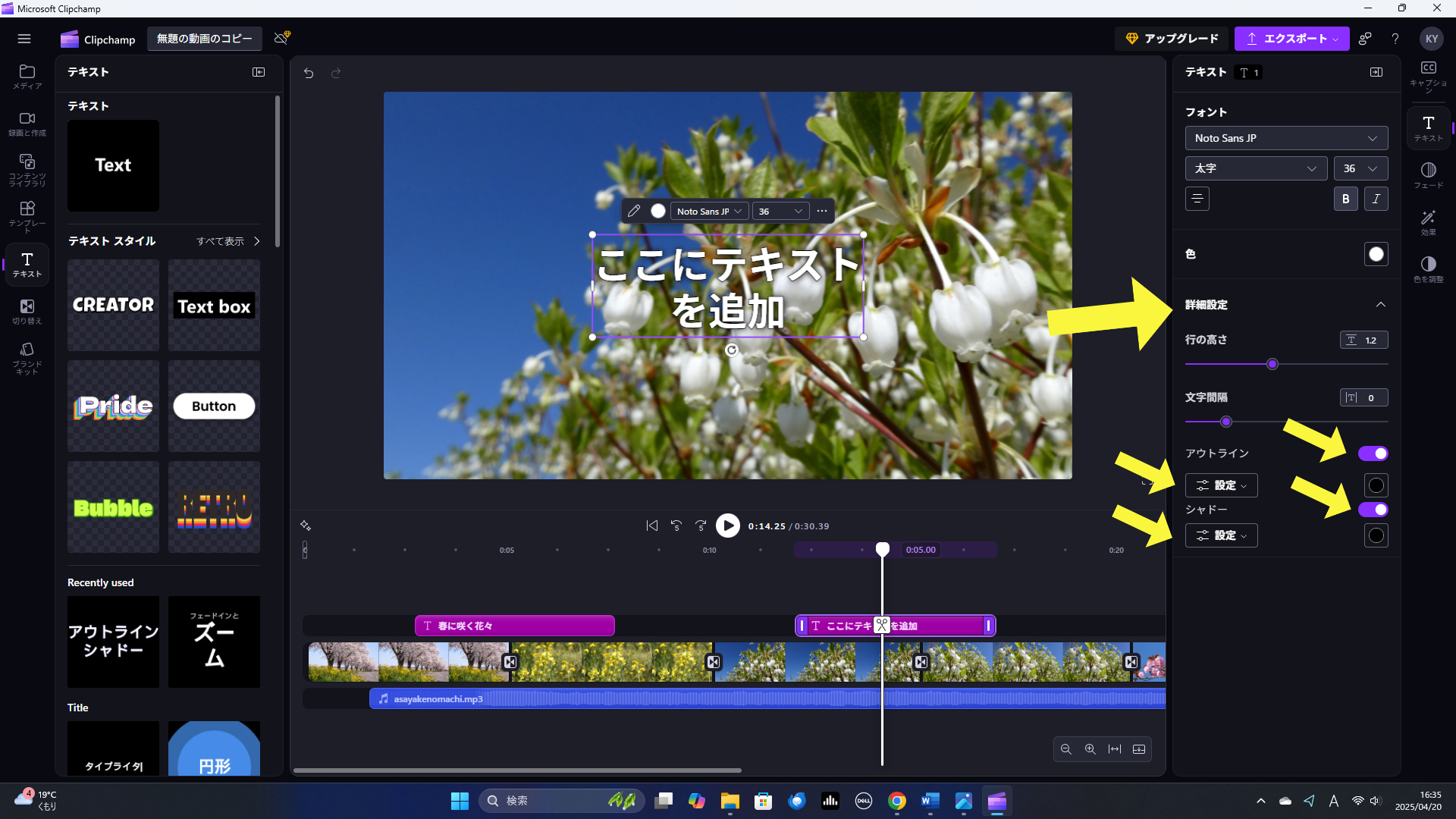Click the text alignment button
This screenshot has height=819, width=1456.
coord(1197,199)
